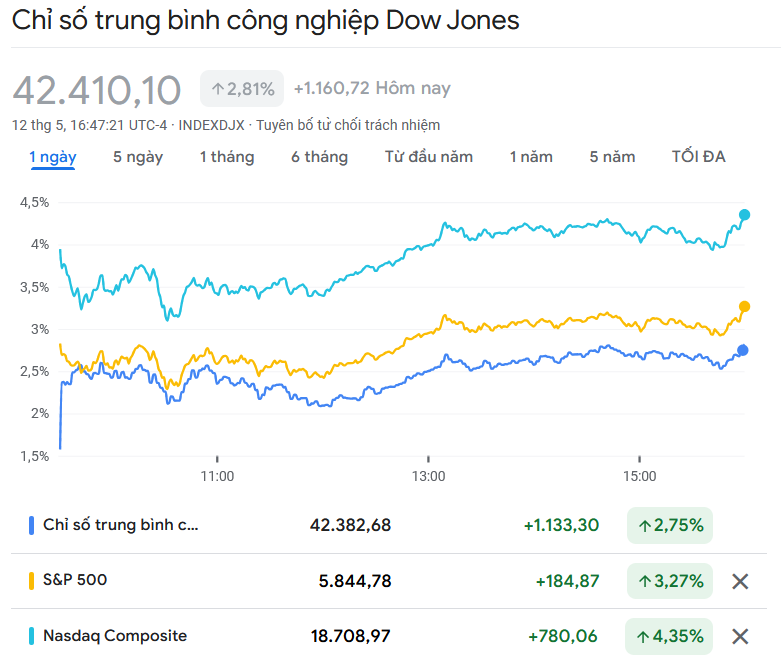Image resolution: width=781 pixels, height=658 pixels.
Task: Click the teal Nasdaq Composite color marker
Action: (32, 636)
